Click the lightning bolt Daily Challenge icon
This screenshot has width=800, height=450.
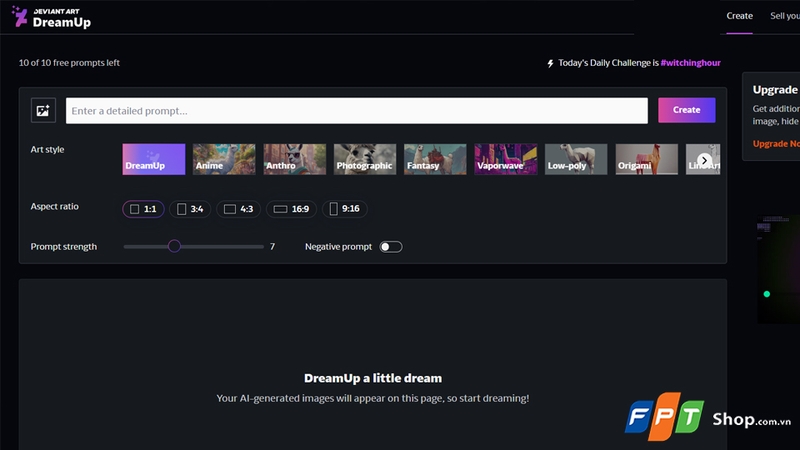550,63
